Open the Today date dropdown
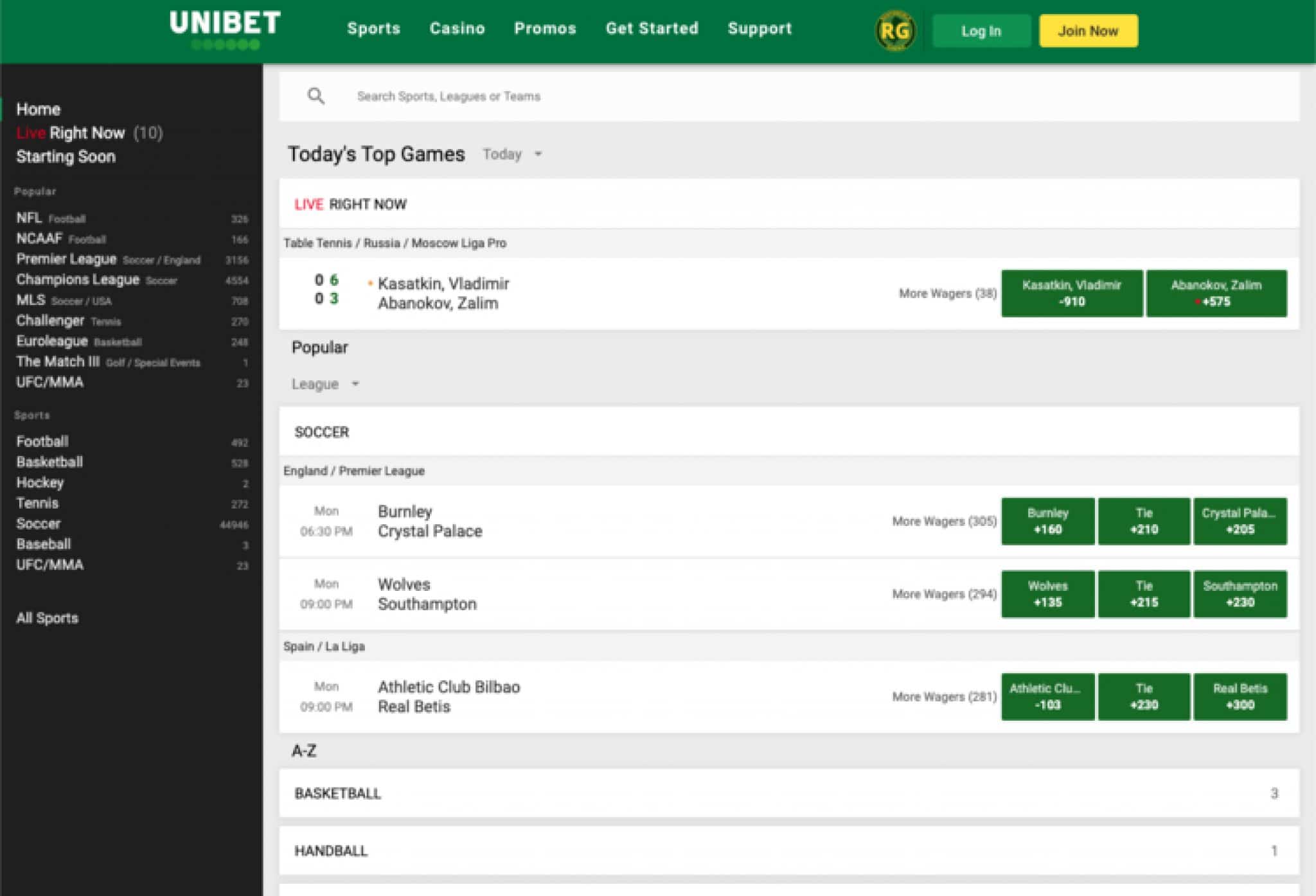 513,154
